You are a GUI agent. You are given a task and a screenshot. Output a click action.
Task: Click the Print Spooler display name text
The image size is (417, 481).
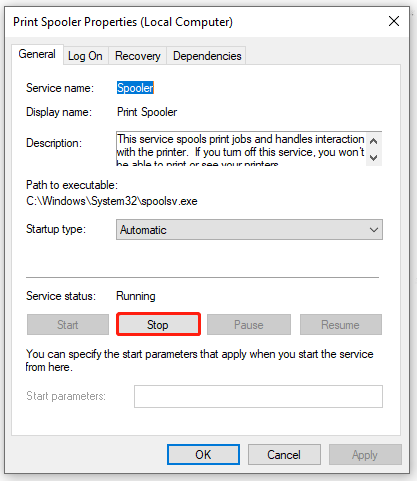tap(147, 112)
